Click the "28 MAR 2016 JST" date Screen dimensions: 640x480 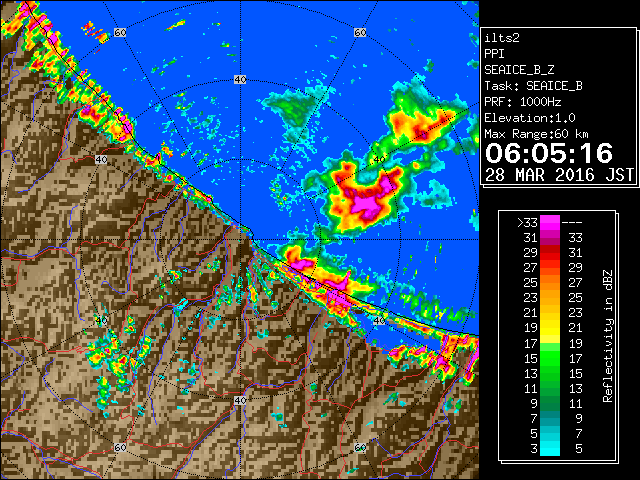pyautogui.click(x=559, y=175)
